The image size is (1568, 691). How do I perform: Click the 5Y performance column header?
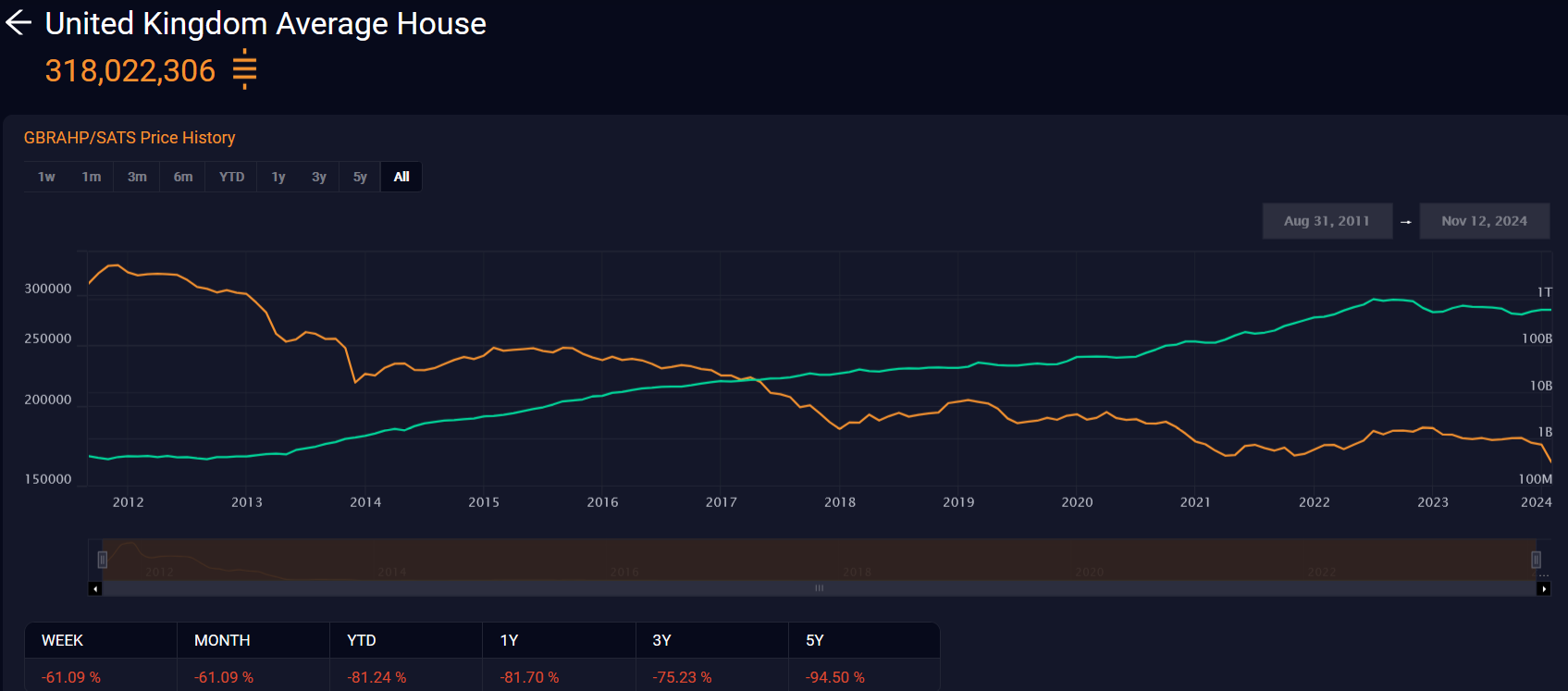pyautogui.click(x=814, y=640)
